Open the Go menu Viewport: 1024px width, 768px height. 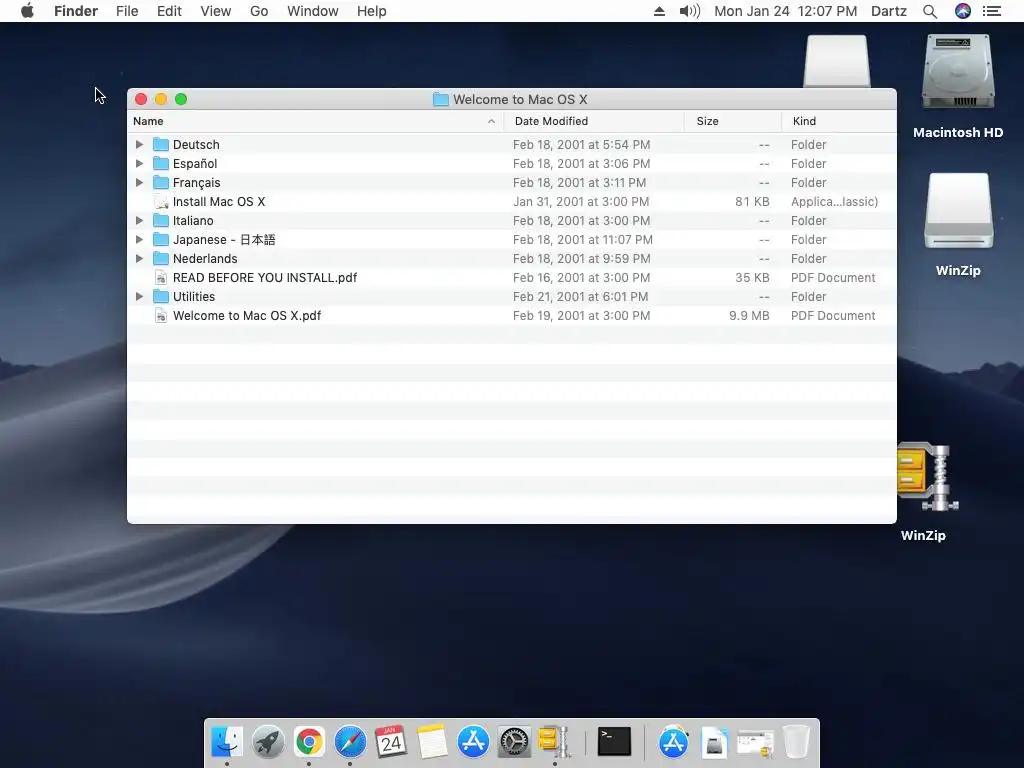259,11
